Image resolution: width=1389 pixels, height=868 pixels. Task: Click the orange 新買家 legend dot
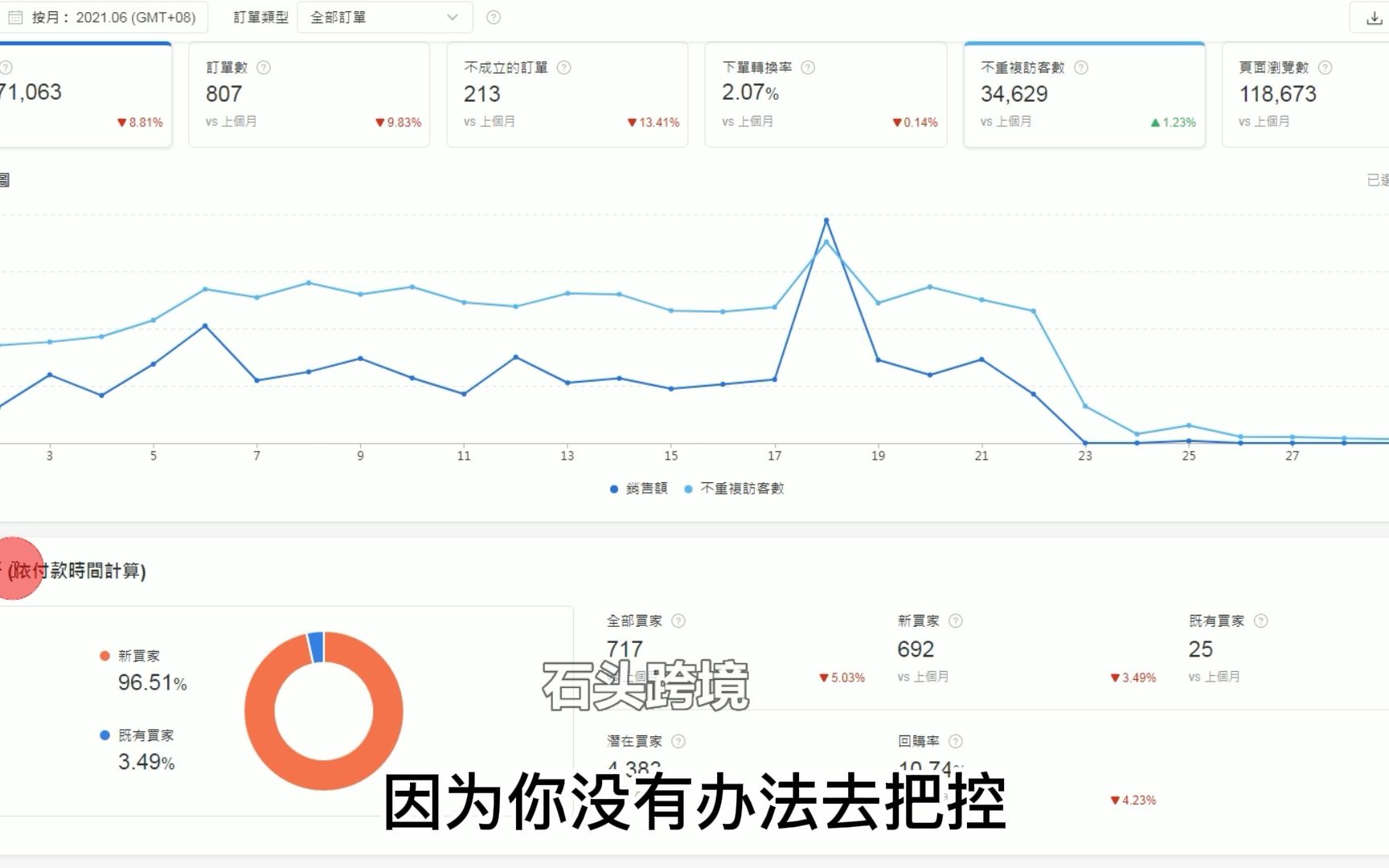(104, 656)
